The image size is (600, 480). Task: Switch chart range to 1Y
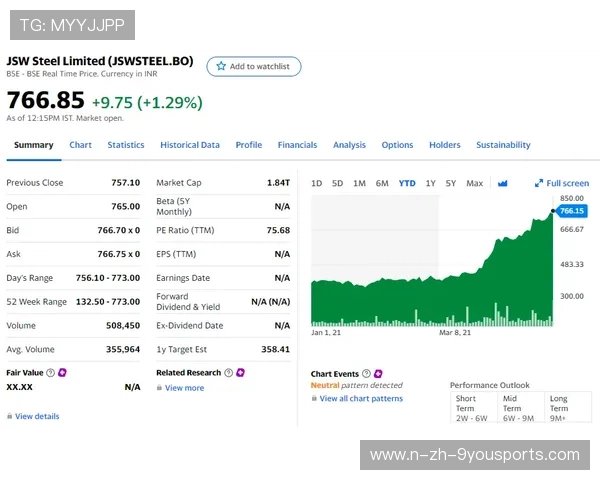(x=430, y=183)
